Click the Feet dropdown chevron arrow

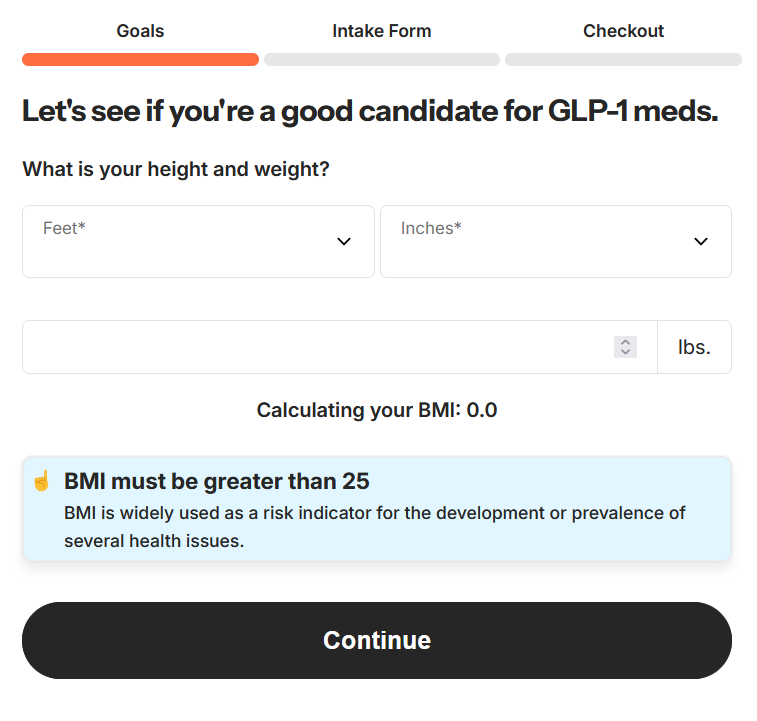(x=344, y=241)
